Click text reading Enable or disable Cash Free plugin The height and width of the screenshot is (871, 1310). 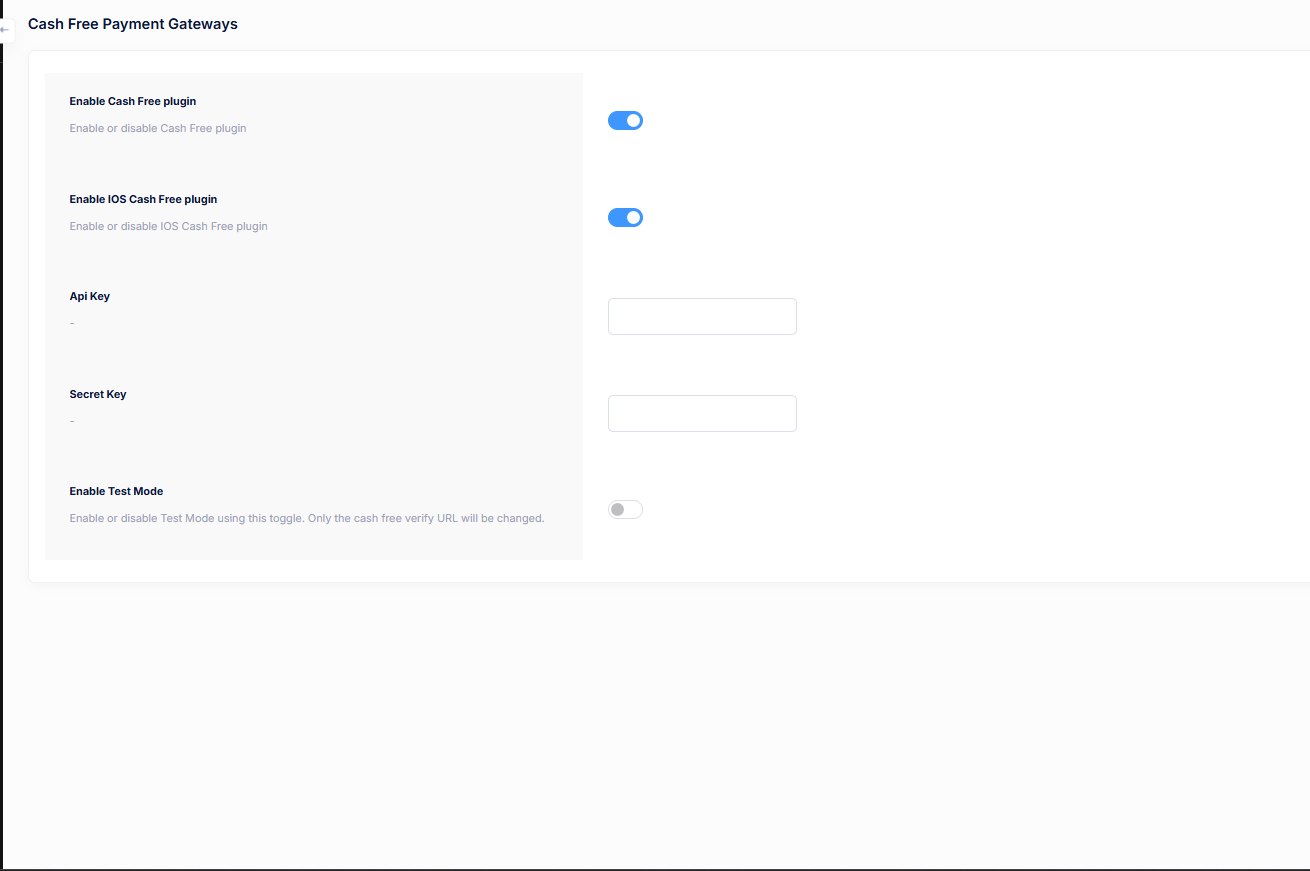pyautogui.click(x=157, y=128)
